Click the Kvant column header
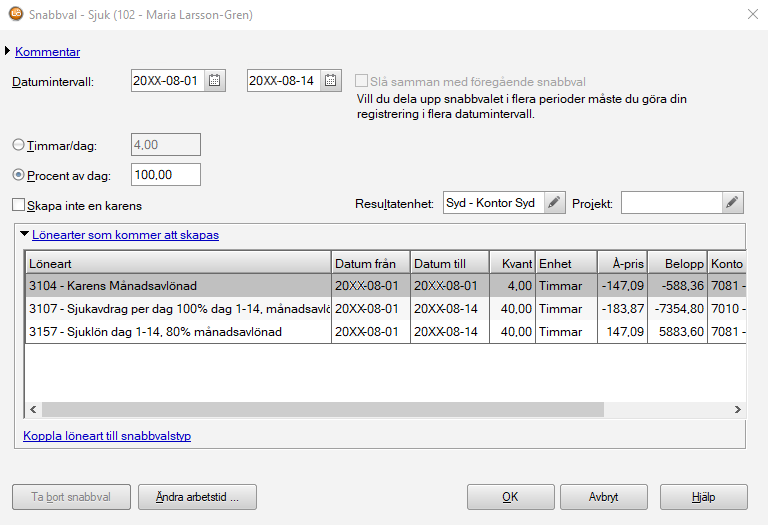Screen dimensions: 768x525 coord(512,263)
